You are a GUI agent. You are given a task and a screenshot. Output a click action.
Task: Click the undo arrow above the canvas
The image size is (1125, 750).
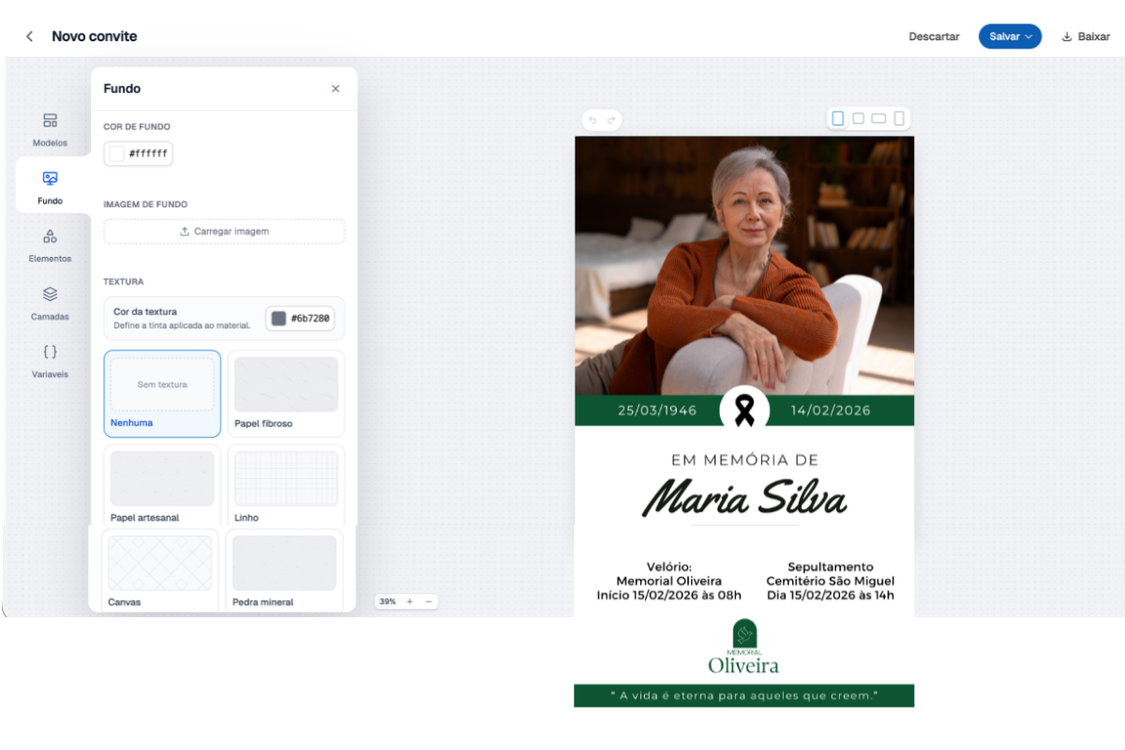(593, 120)
